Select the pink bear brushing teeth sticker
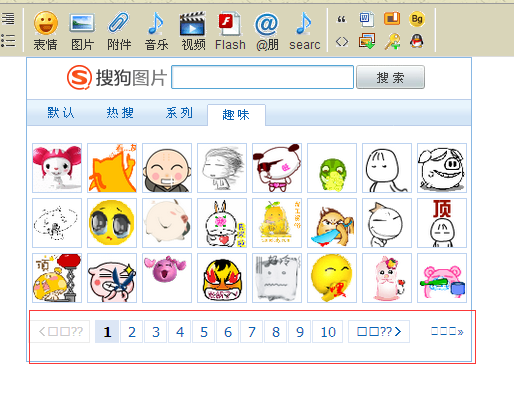514x418 pixels. pos(442,278)
